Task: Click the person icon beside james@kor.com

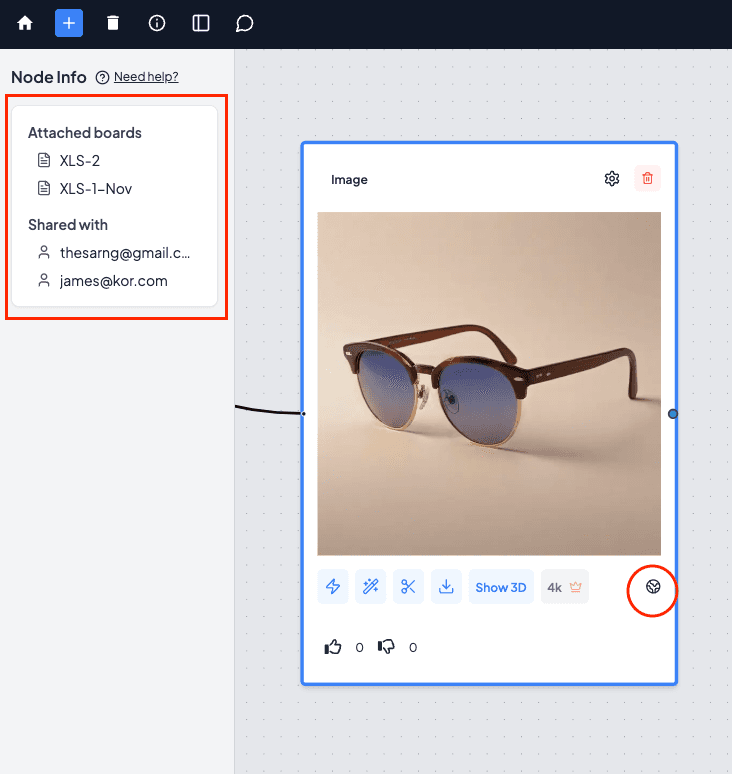Action: 44,280
